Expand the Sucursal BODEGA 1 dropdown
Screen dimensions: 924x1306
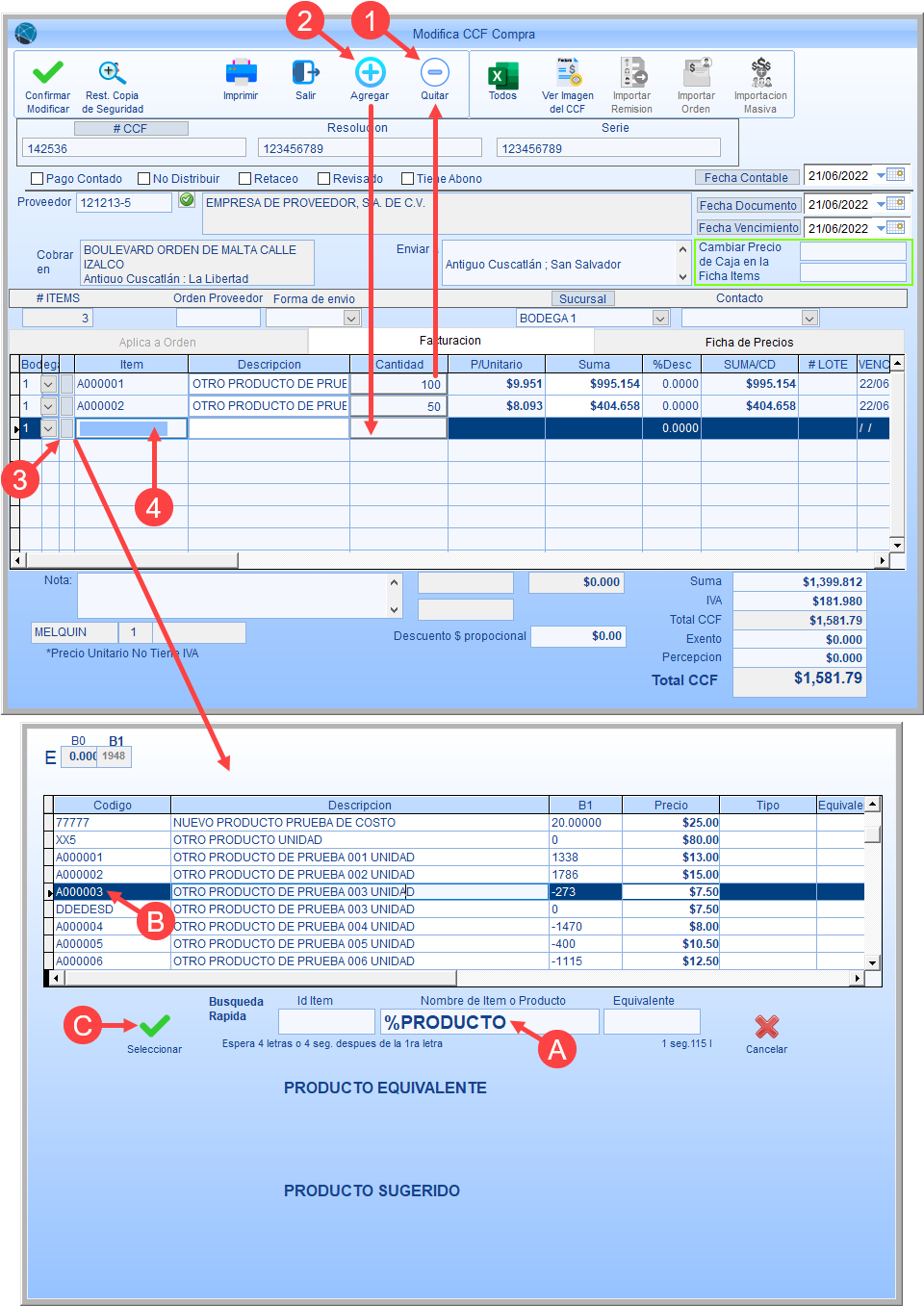[x=660, y=319]
